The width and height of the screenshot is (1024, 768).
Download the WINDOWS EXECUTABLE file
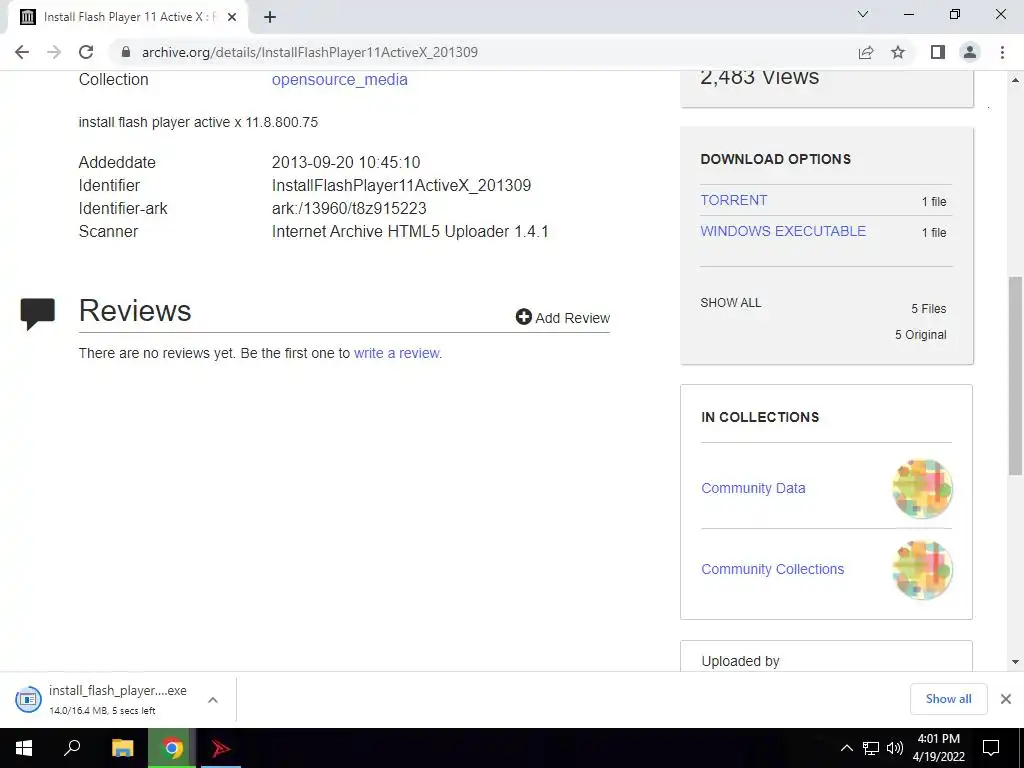[783, 231]
